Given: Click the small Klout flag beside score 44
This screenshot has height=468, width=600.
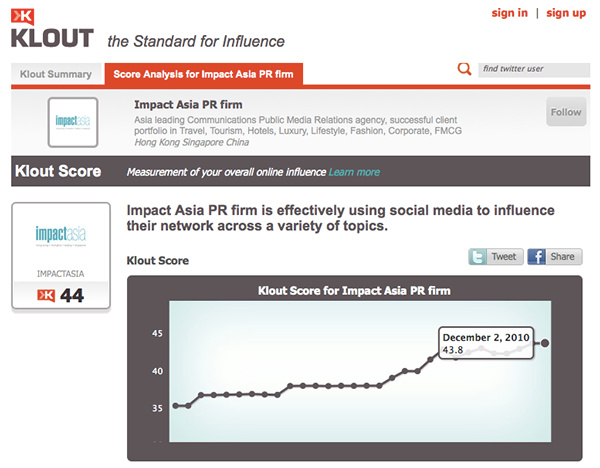Looking at the screenshot, I should [46, 295].
